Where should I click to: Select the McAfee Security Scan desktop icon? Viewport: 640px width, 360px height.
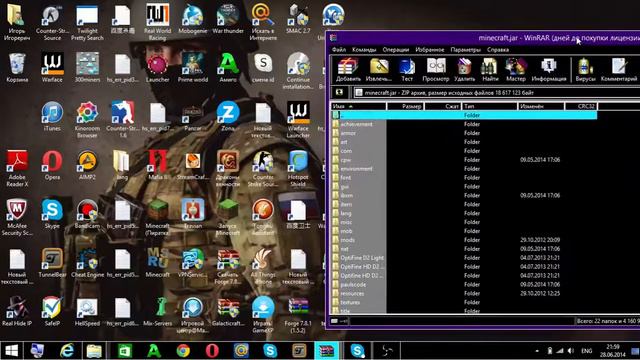pyautogui.click(x=17, y=218)
